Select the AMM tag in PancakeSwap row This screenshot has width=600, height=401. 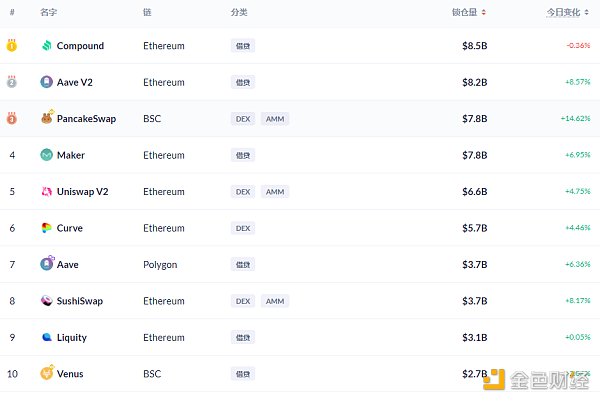tap(275, 119)
